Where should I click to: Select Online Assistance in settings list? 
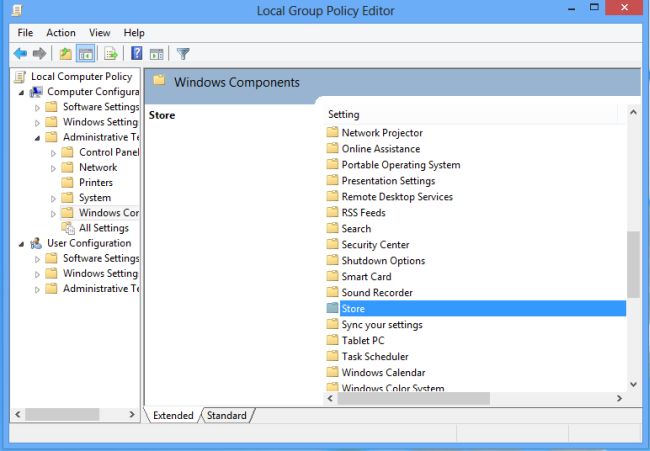click(381, 149)
